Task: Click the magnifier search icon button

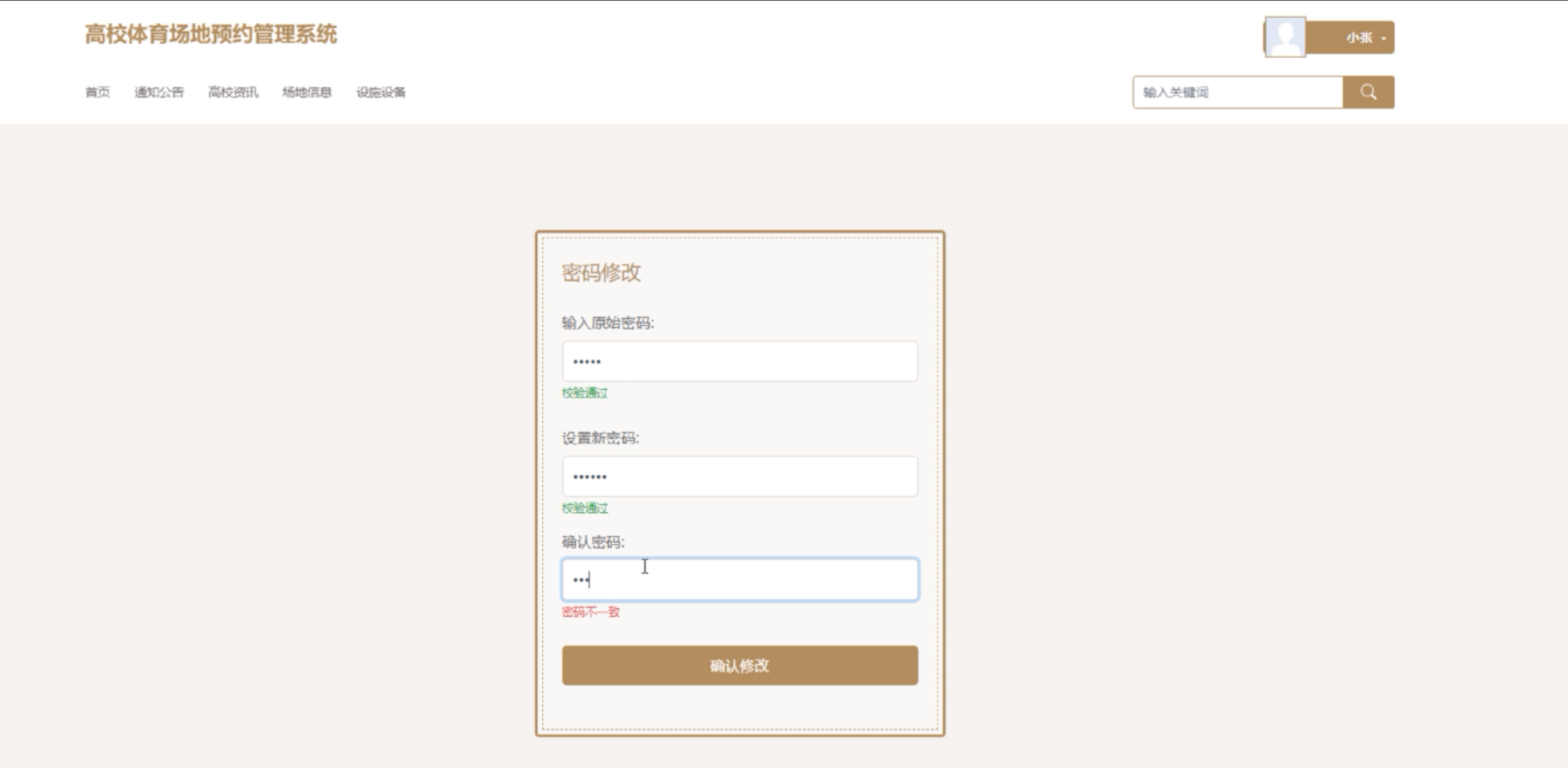Action: (x=1368, y=92)
